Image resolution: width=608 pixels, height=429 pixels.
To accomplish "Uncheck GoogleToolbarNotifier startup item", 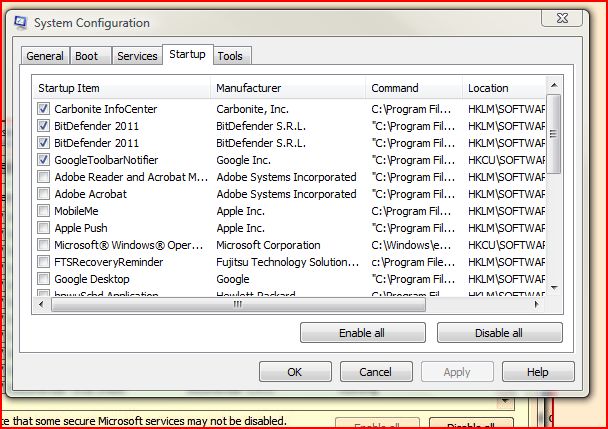I will coord(43,160).
